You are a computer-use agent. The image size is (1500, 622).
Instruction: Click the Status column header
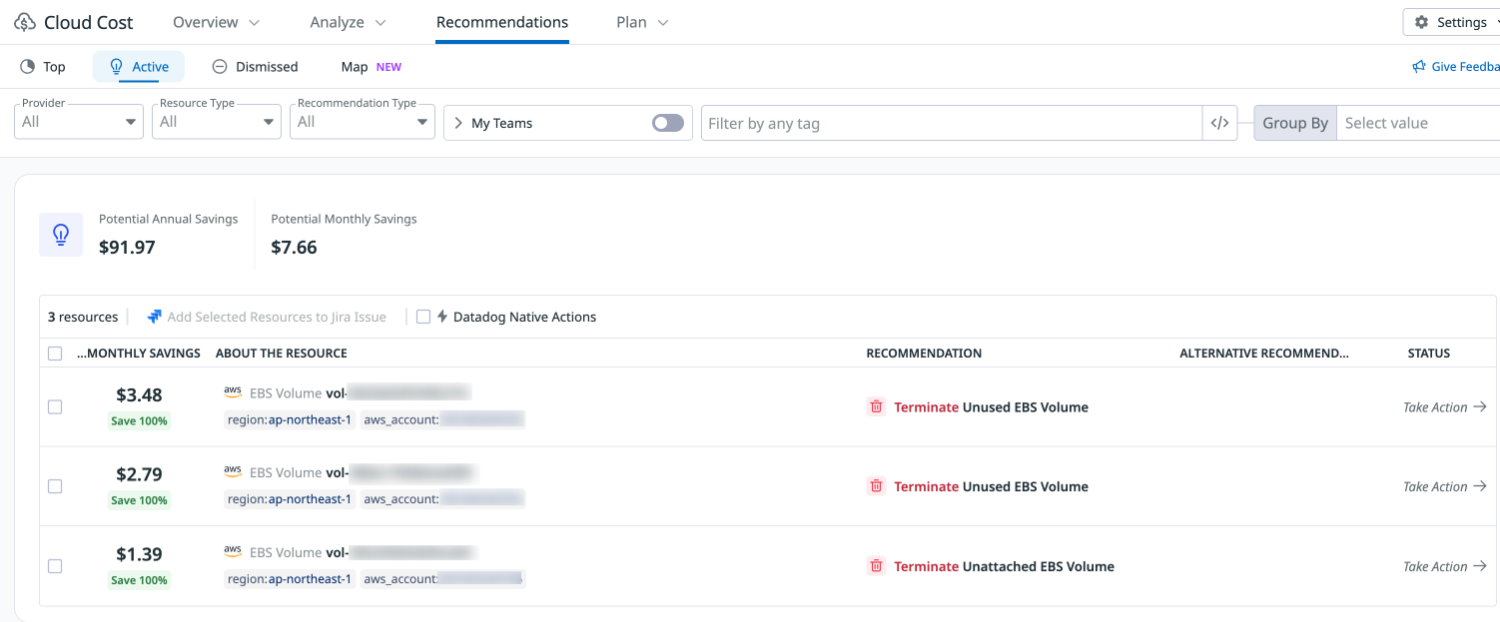point(1429,353)
